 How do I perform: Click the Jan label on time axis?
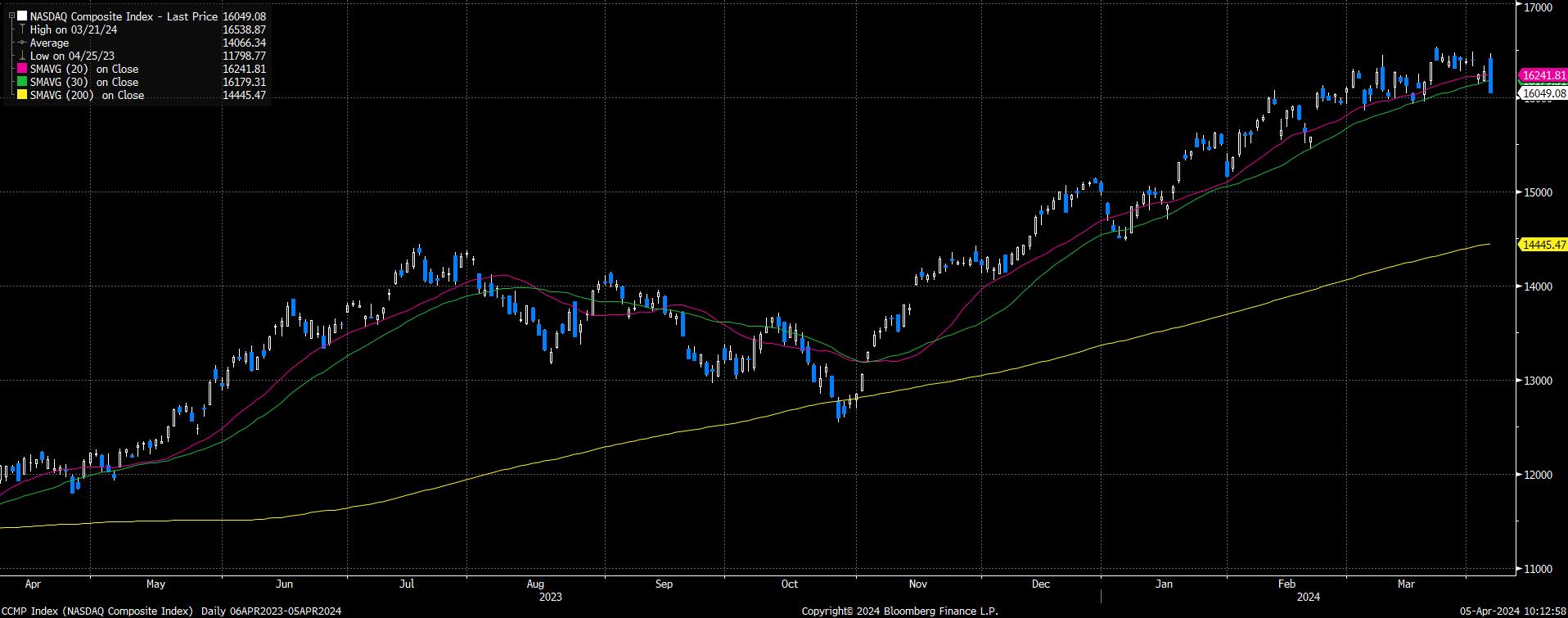(1164, 584)
